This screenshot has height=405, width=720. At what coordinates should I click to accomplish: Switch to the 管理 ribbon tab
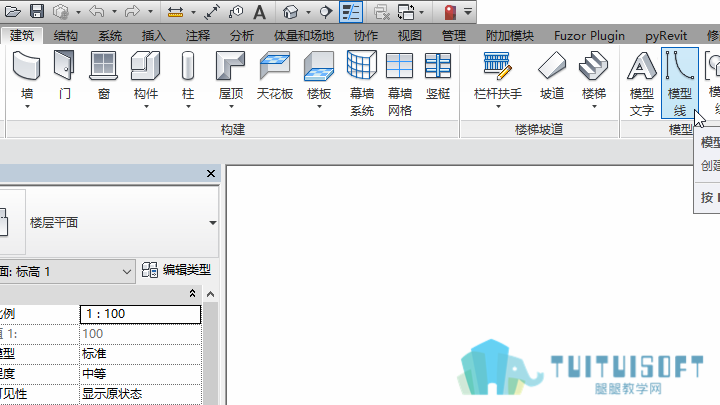(x=454, y=36)
